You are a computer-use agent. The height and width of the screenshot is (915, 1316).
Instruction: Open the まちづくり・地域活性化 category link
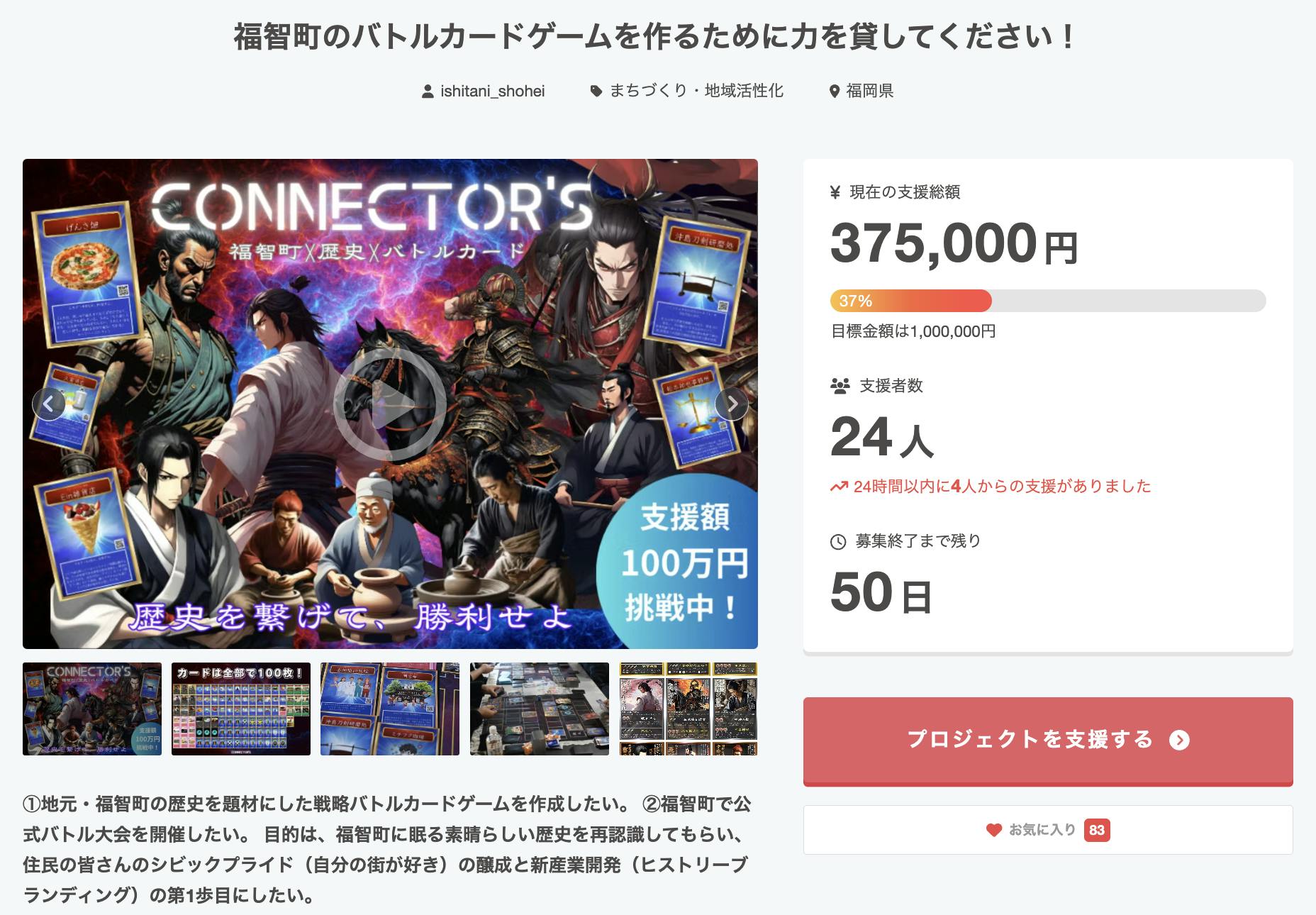point(696,91)
